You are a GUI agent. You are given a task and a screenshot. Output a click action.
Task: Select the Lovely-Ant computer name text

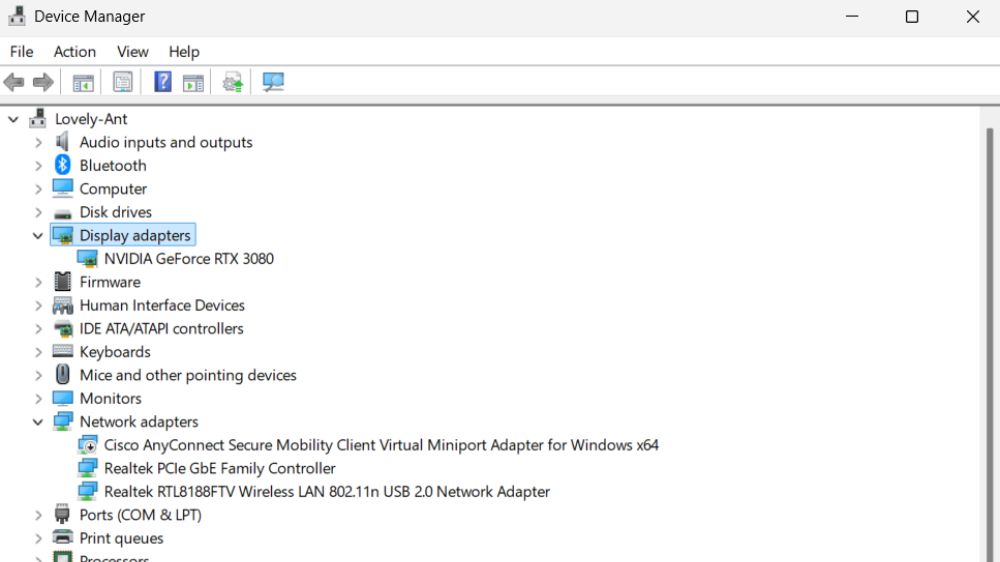click(x=91, y=119)
